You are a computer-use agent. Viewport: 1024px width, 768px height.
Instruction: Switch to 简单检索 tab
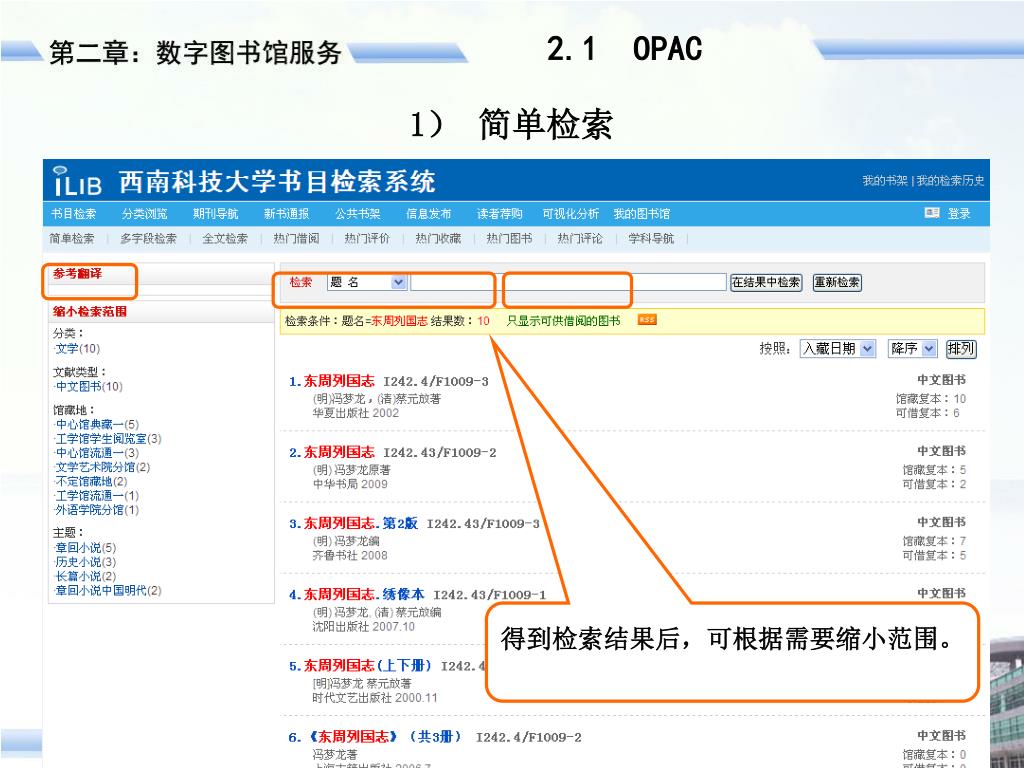[x=72, y=238]
